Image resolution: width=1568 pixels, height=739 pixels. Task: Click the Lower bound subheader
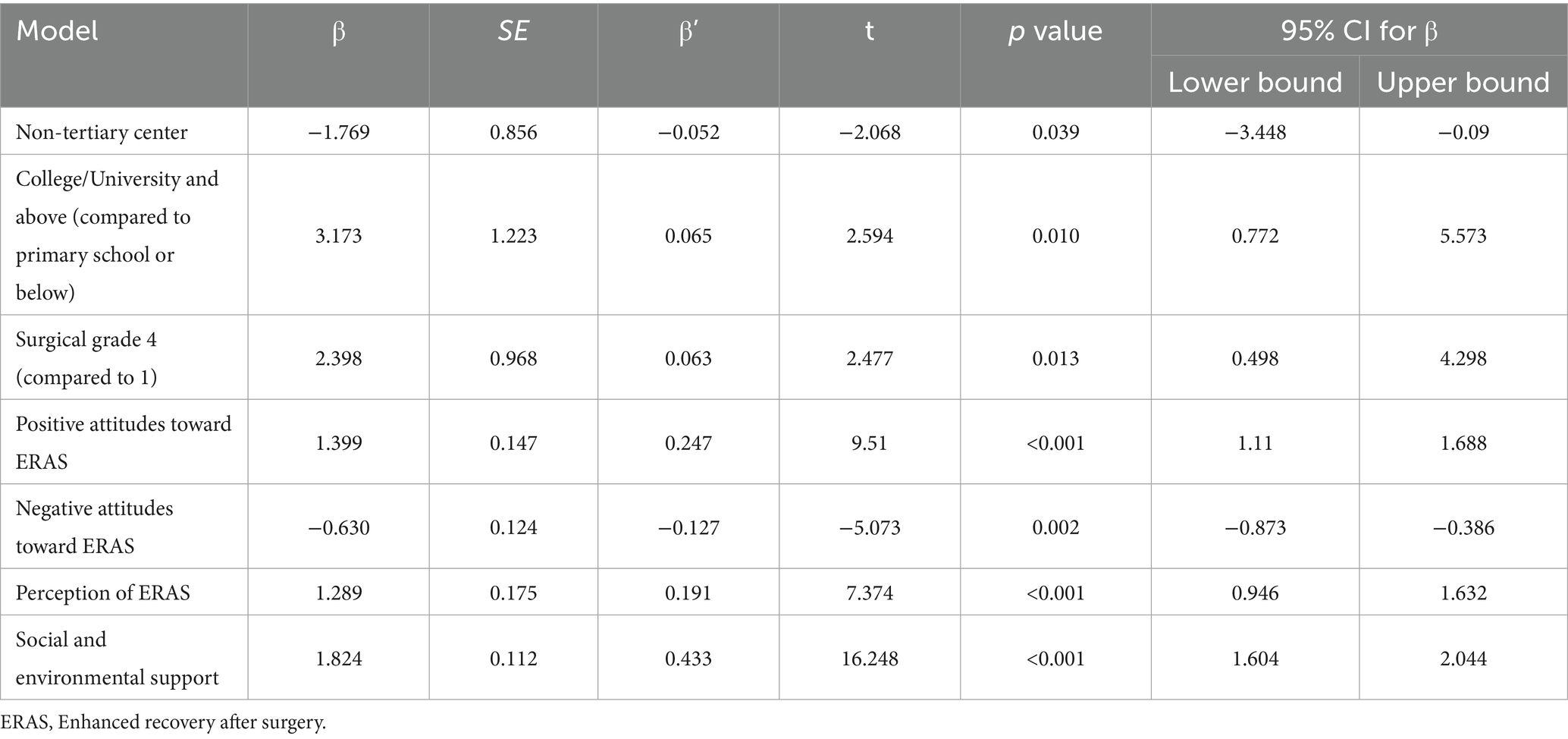(1255, 82)
